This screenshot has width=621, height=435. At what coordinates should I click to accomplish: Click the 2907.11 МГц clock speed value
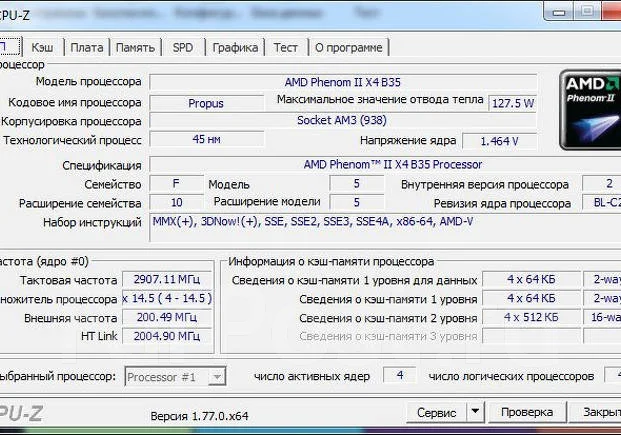point(167,280)
